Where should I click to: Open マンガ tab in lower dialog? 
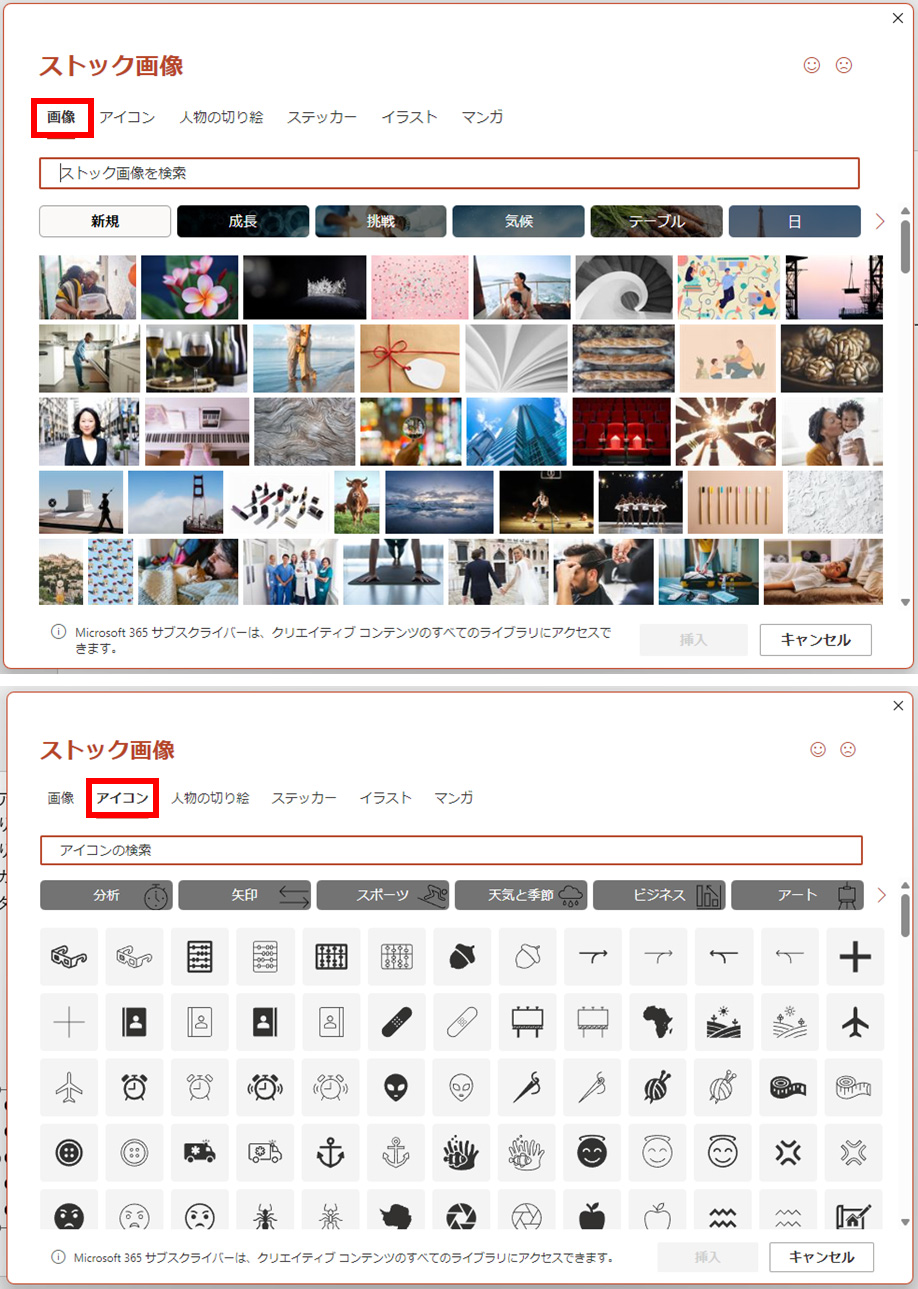click(x=453, y=798)
